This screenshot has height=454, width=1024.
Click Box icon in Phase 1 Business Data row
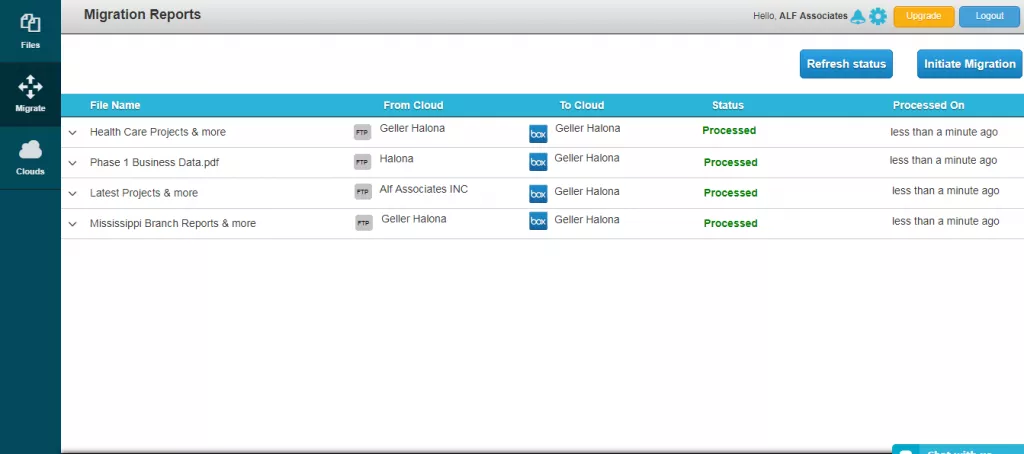pyautogui.click(x=538, y=162)
